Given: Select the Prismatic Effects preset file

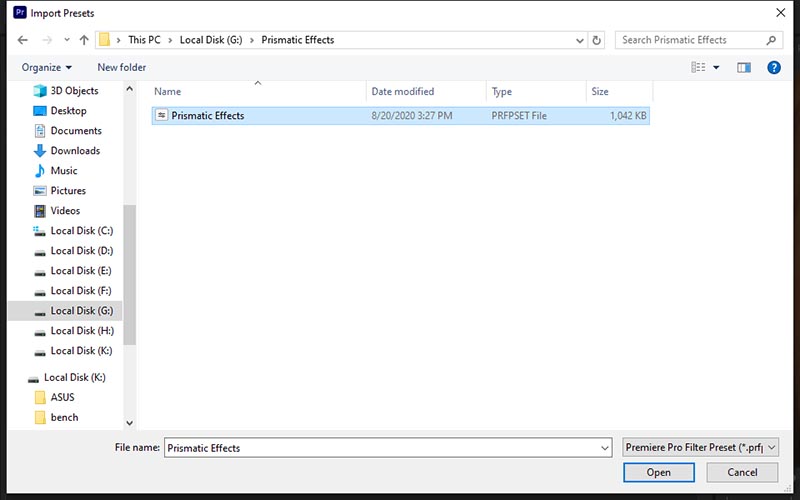Looking at the screenshot, I should (401, 116).
